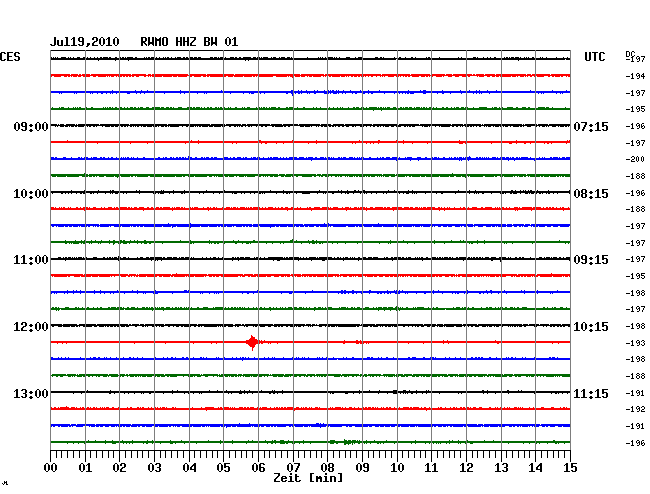Click minute 08 on the time axis

pos(327,468)
